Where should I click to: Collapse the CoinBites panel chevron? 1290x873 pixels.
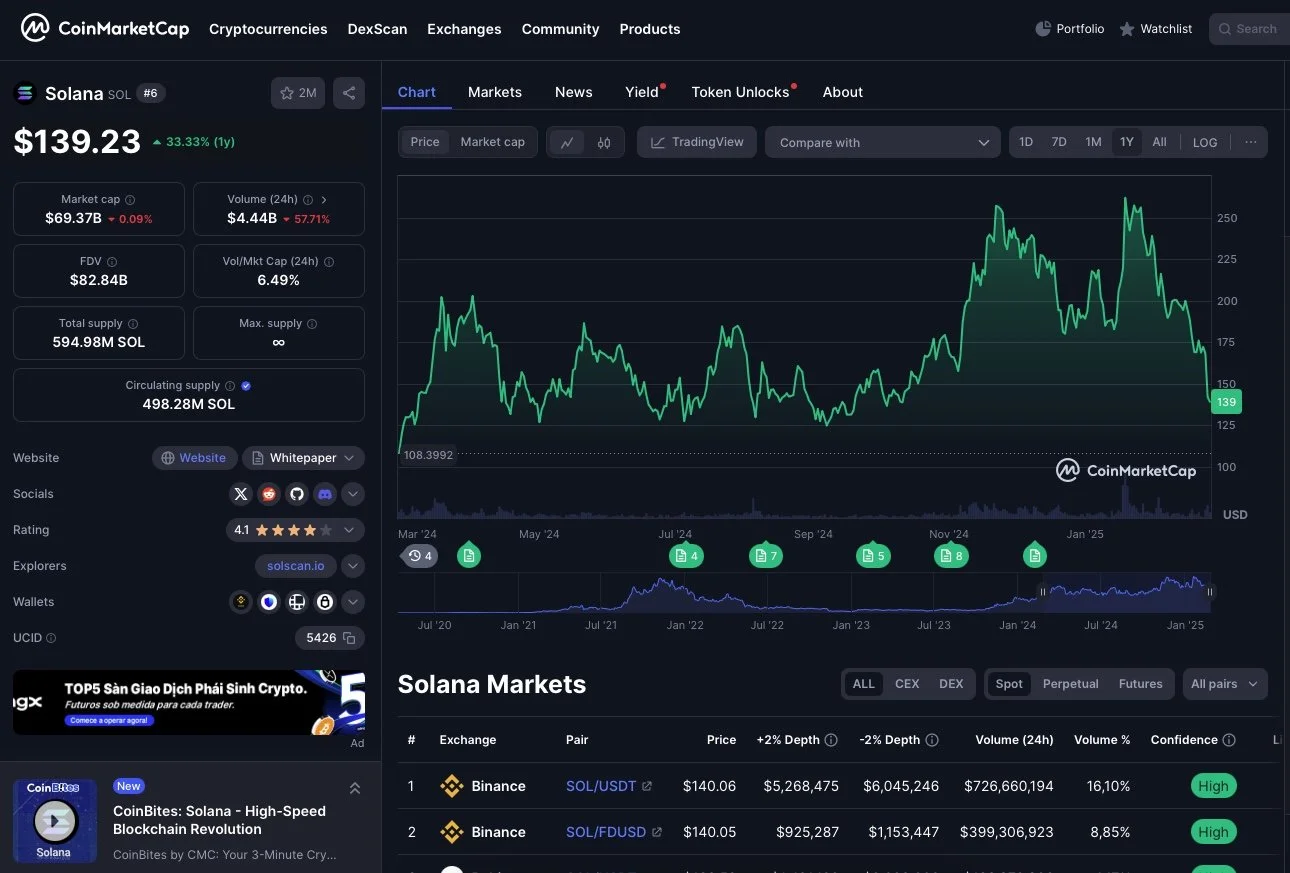coord(355,788)
